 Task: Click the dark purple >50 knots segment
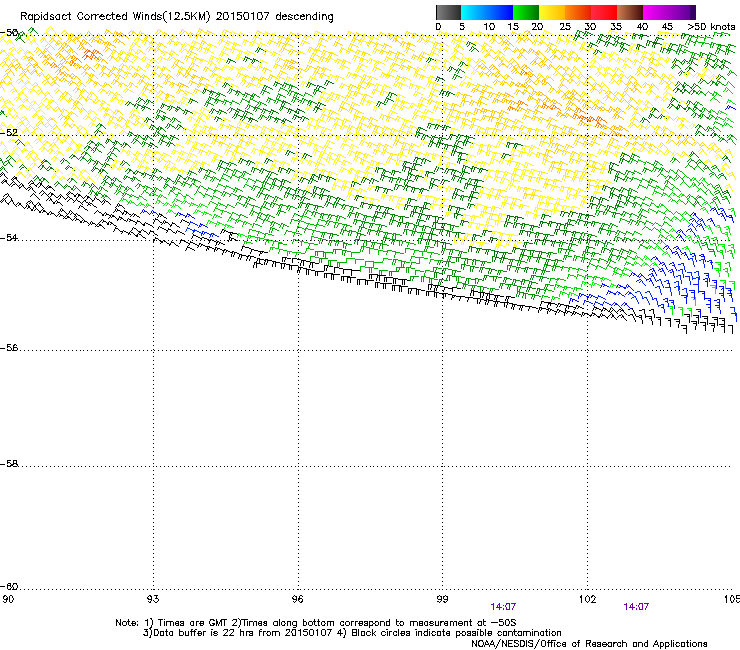(x=693, y=12)
